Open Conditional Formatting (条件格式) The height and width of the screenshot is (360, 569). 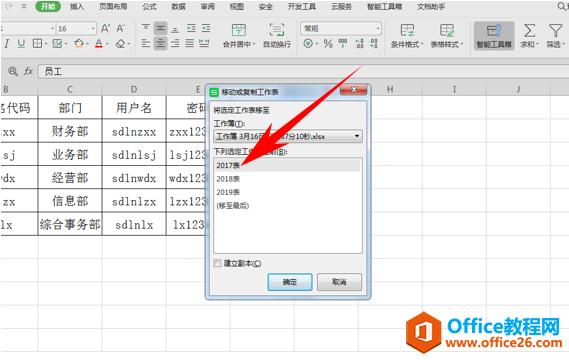point(407,36)
